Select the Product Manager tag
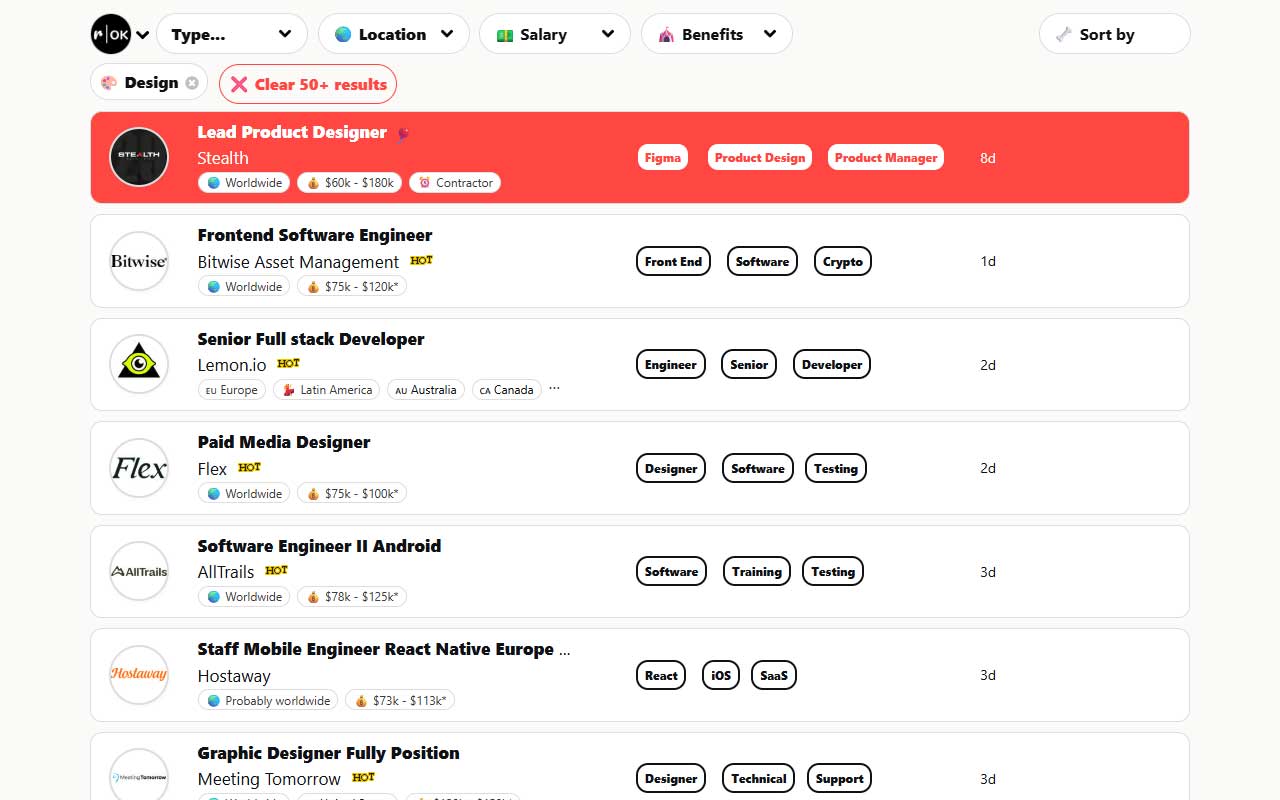 click(886, 157)
